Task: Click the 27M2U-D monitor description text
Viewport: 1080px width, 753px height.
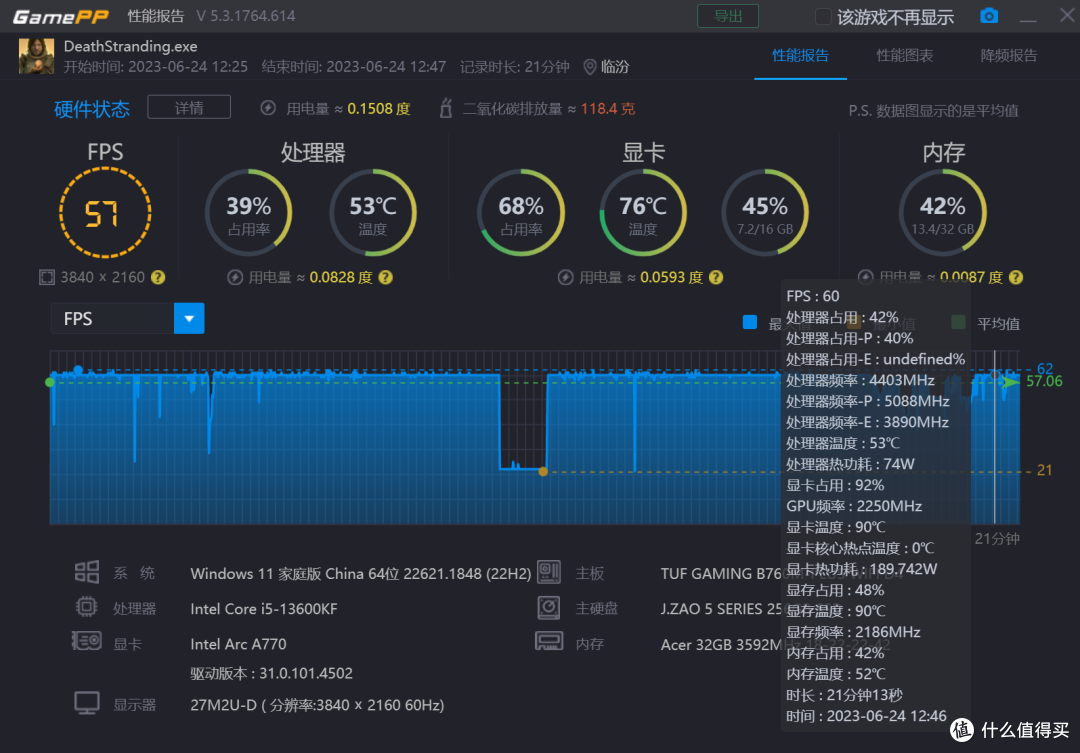Action: pos(317,705)
